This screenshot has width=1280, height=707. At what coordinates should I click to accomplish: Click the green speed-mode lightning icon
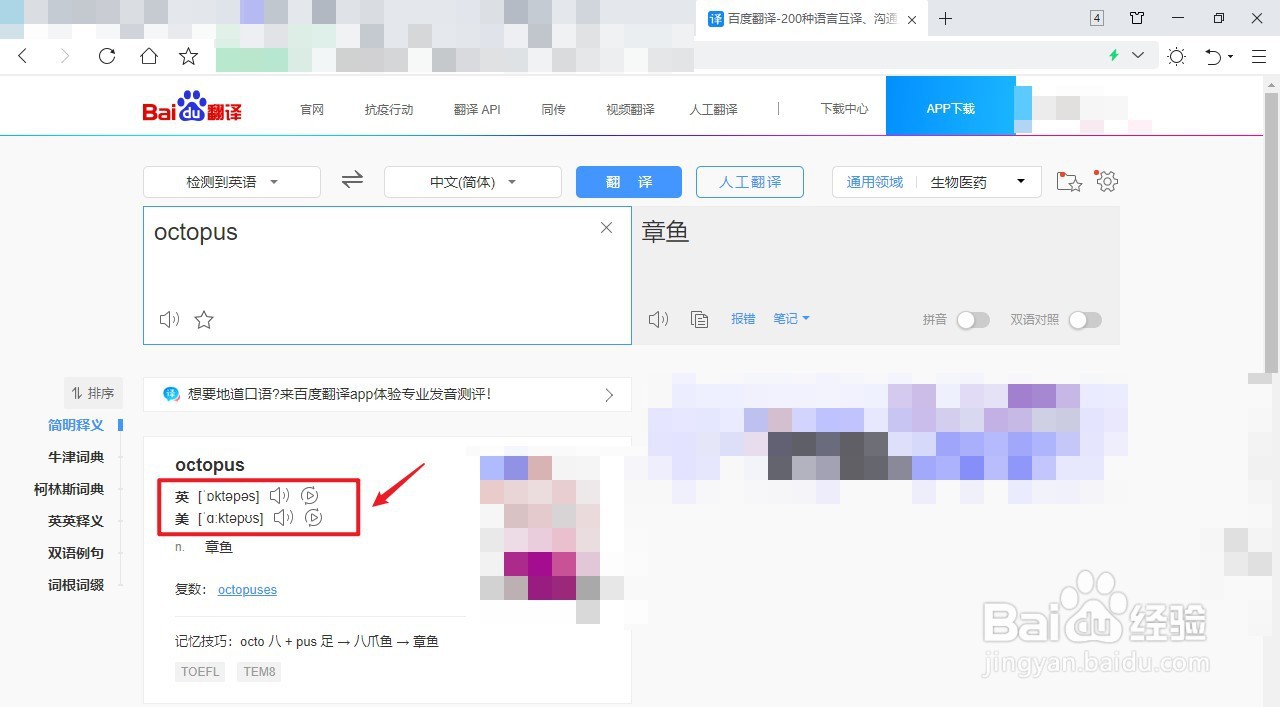coord(1114,55)
